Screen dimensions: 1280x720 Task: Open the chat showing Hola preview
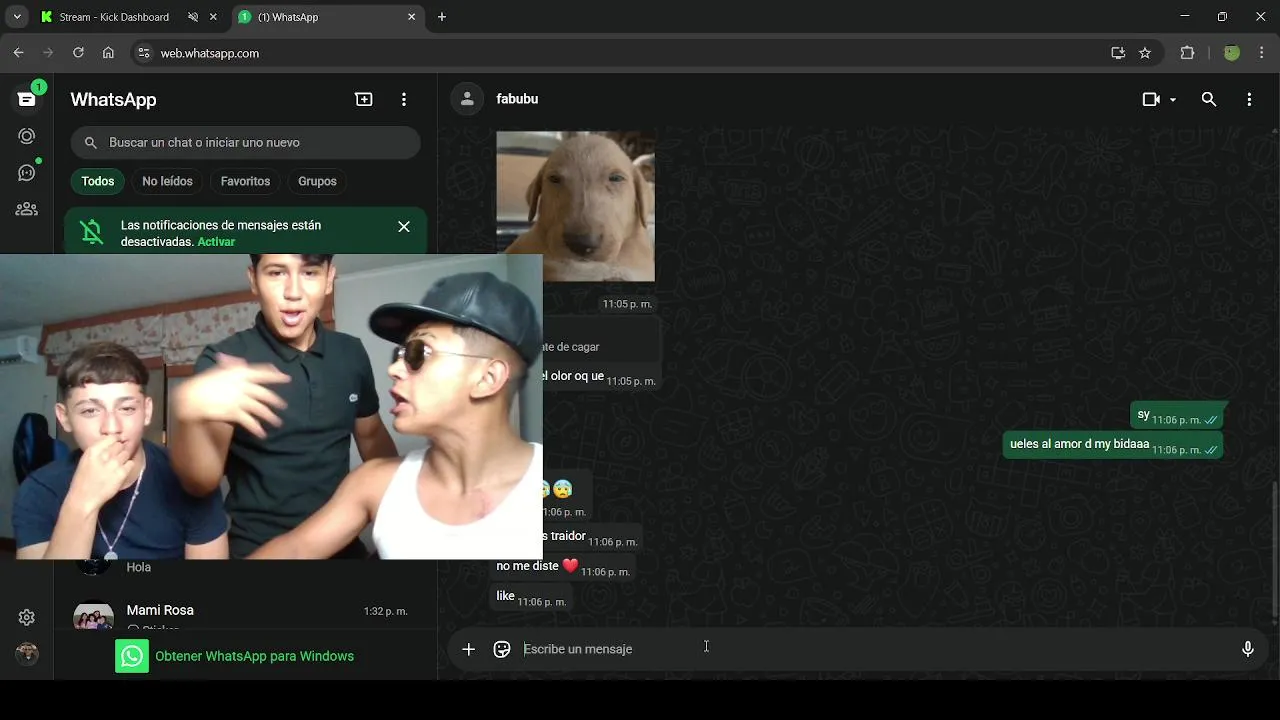click(245, 569)
